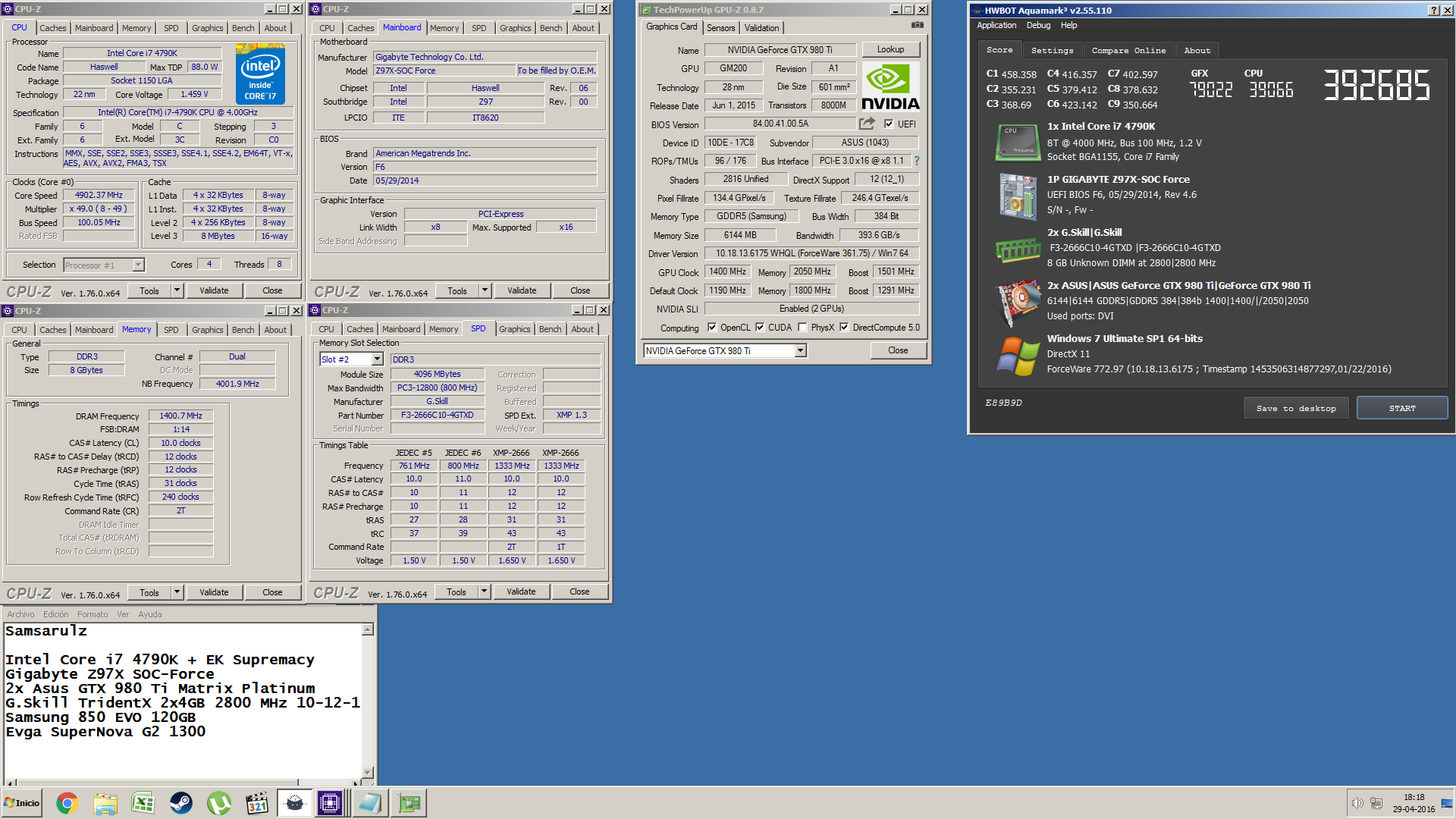Open Caches tab in CPU-Z Mainboard window

(360, 28)
